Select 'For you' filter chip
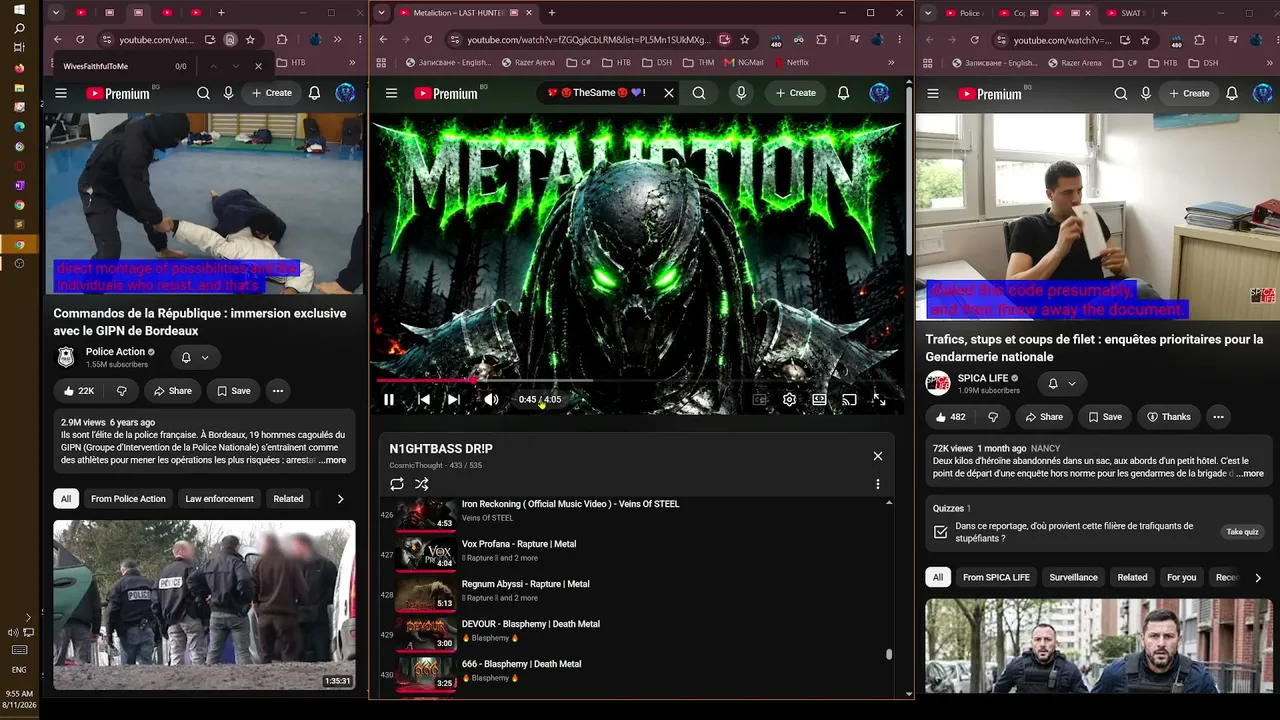This screenshot has height=720, width=1280. tap(1181, 577)
